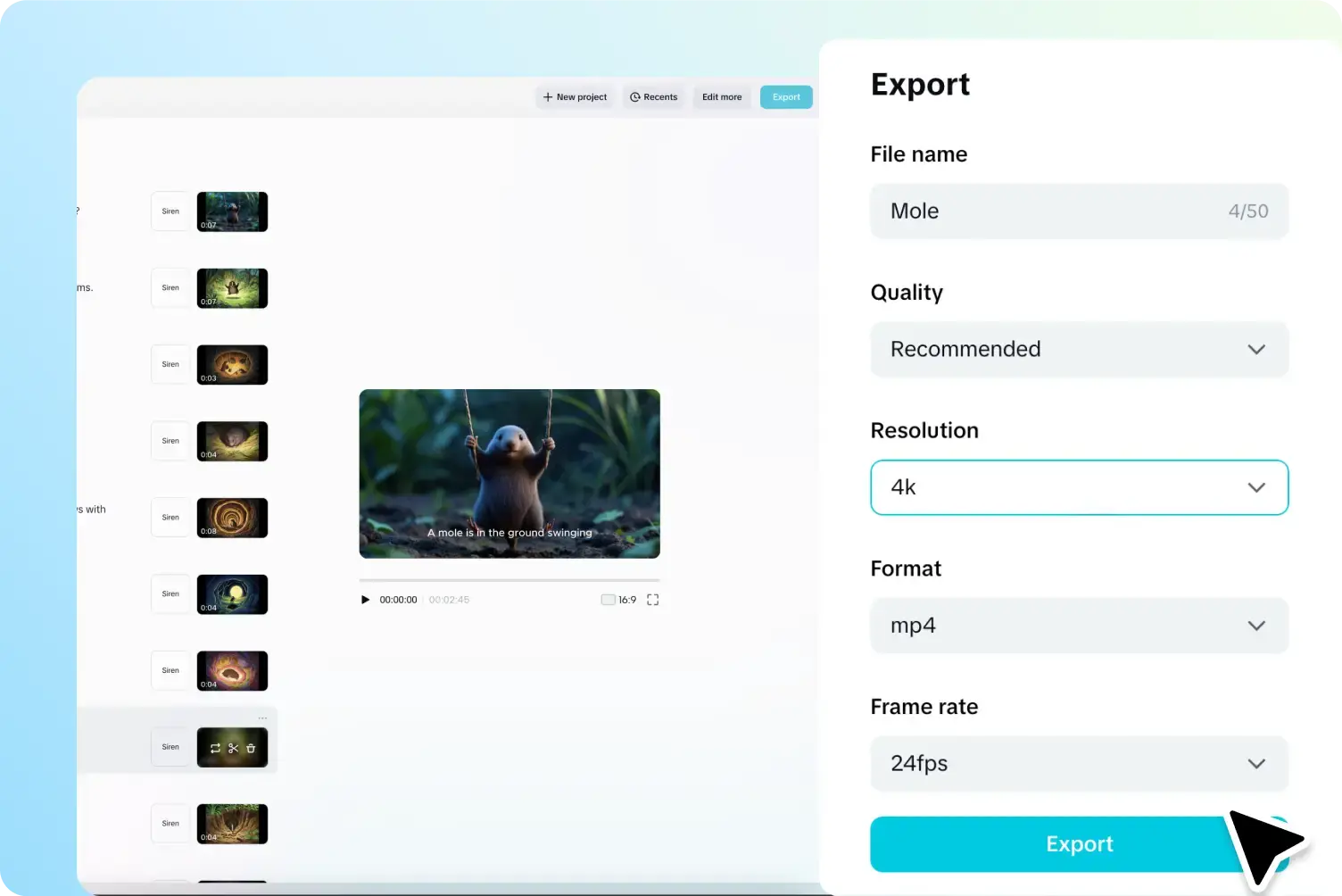Image resolution: width=1342 pixels, height=896 pixels.
Task: Delete the highlighted clip with the trash icon
Action: (251, 748)
